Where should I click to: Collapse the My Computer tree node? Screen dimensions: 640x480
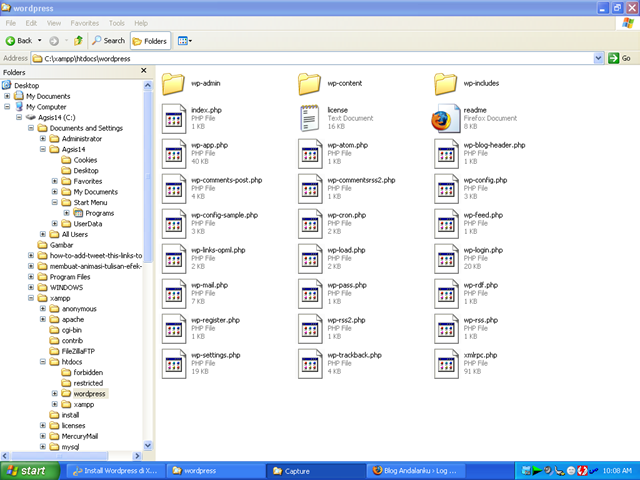[7, 107]
